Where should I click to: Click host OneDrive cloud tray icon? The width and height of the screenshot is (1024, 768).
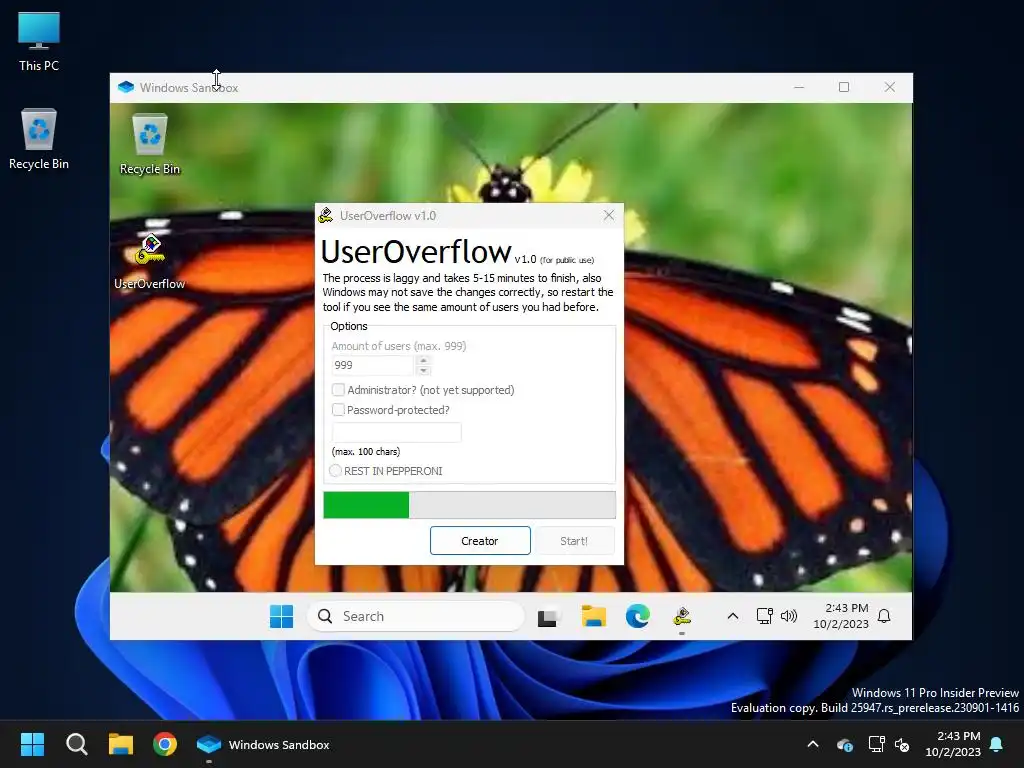pyautogui.click(x=845, y=744)
